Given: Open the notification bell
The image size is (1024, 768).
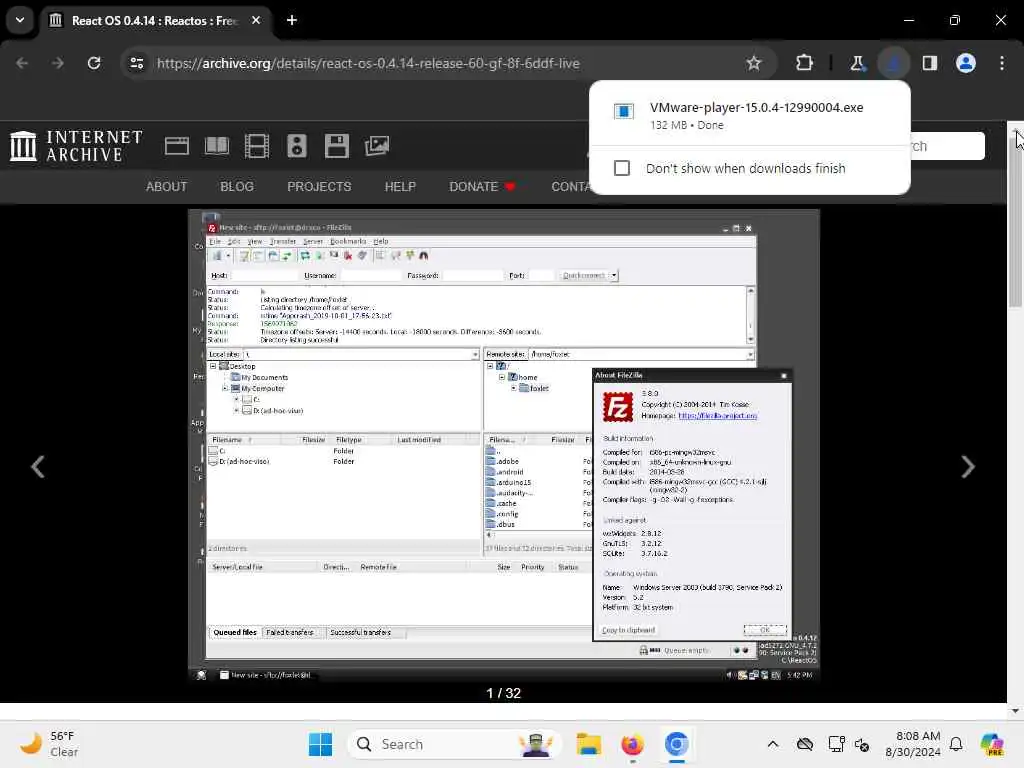Looking at the screenshot, I should click(x=956, y=744).
